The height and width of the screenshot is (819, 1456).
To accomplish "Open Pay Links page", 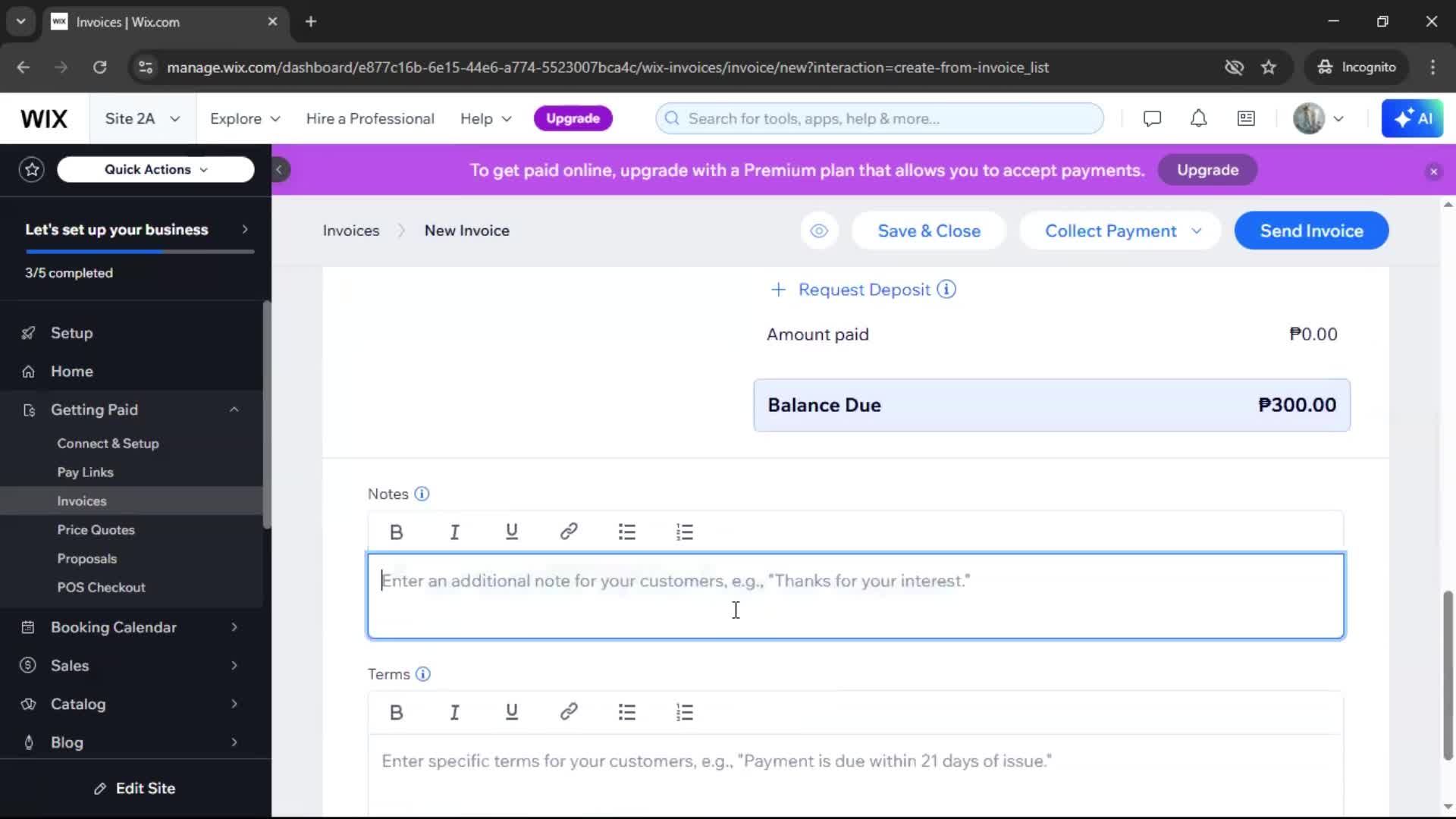I will tap(85, 472).
